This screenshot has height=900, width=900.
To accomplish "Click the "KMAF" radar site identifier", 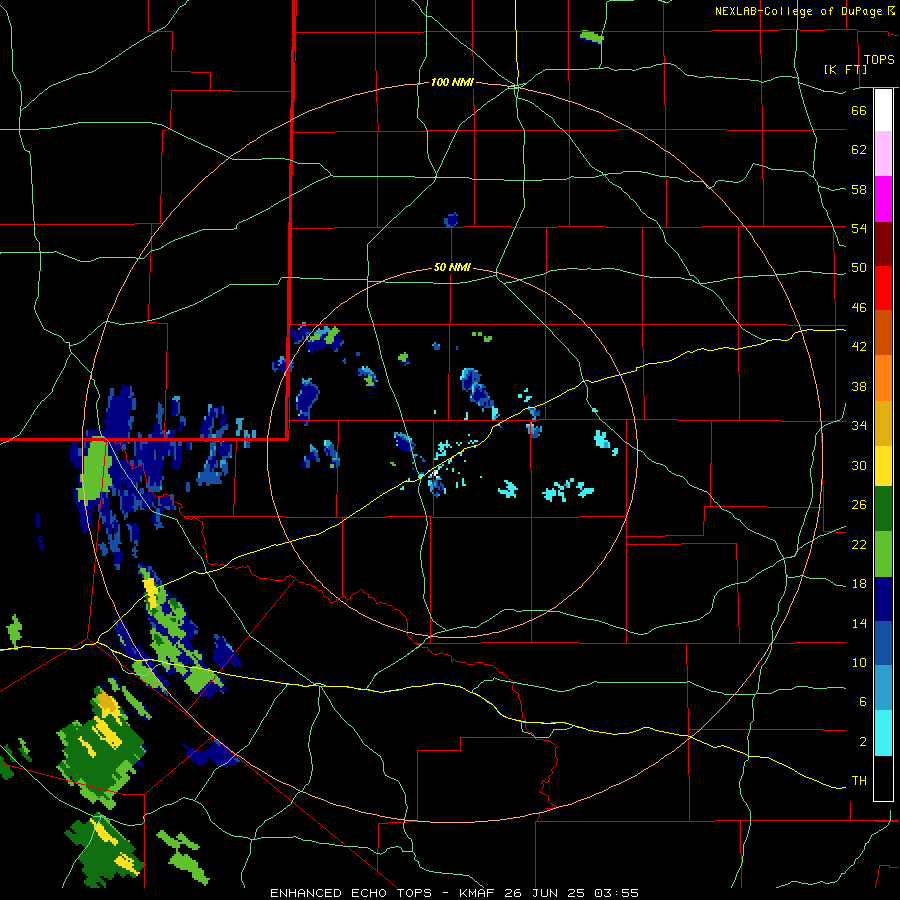I will (477, 893).
